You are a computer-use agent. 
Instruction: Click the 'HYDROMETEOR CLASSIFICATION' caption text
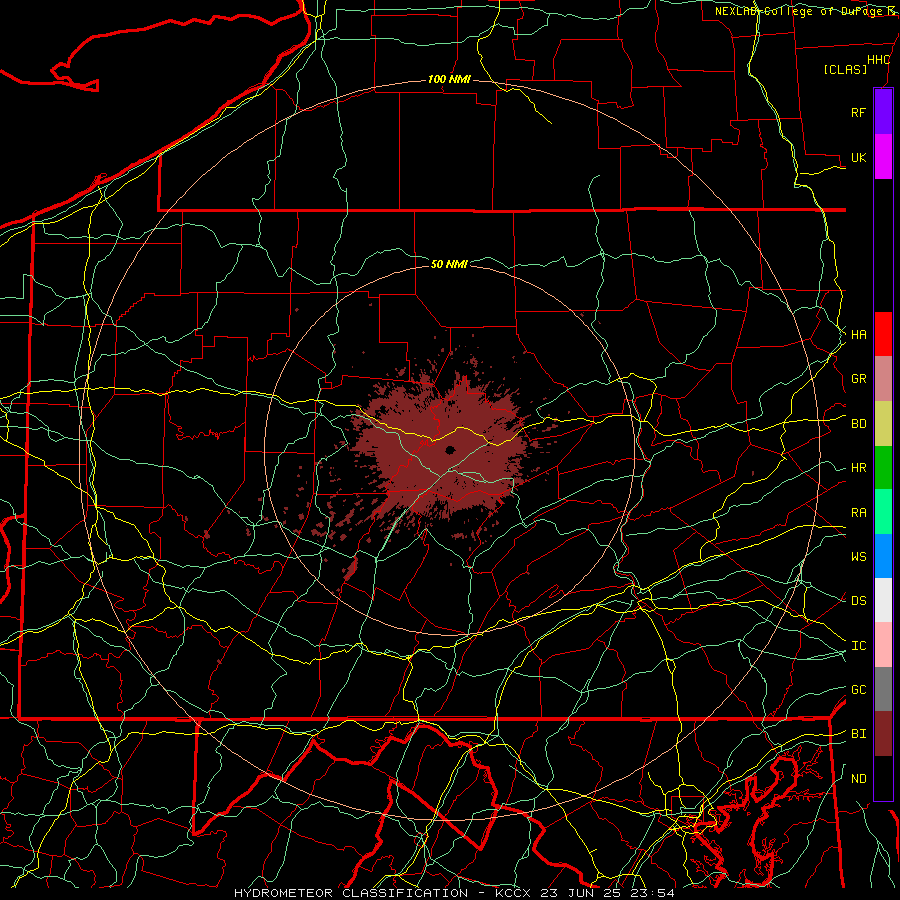pyautogui.click(x=351, y=893)
